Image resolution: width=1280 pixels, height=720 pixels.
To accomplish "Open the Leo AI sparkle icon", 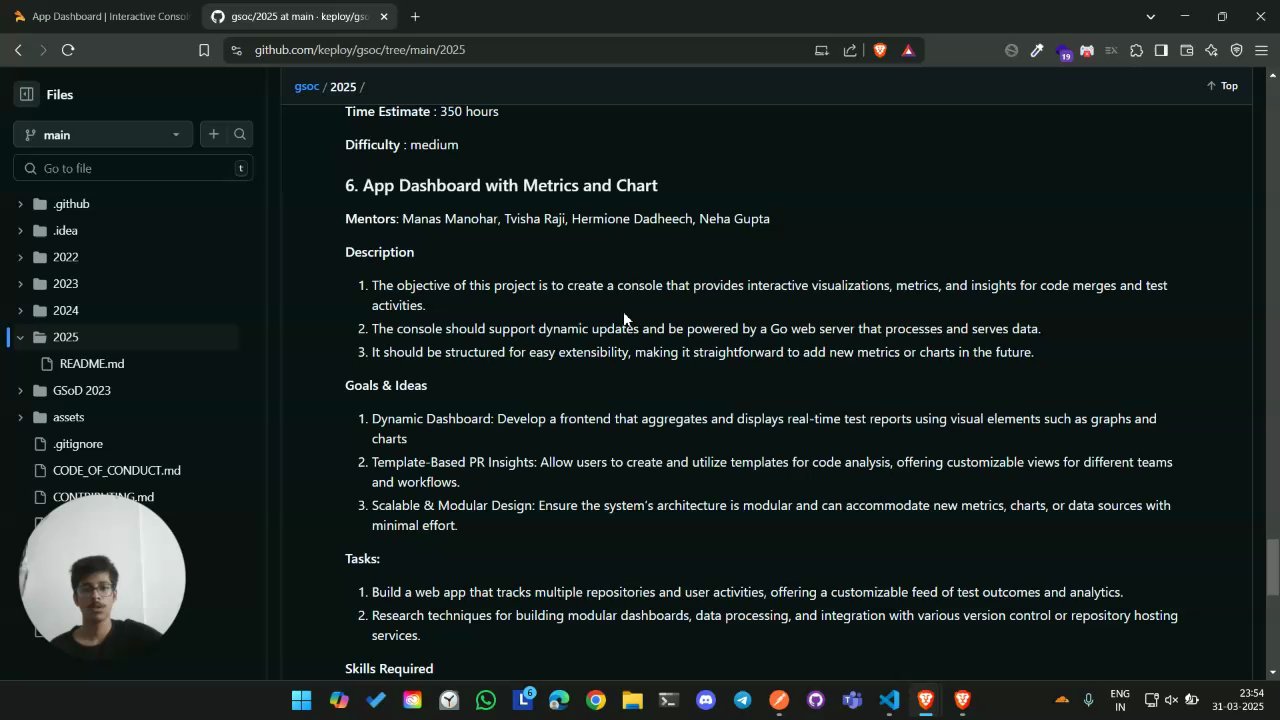I will pos(1211,50).
